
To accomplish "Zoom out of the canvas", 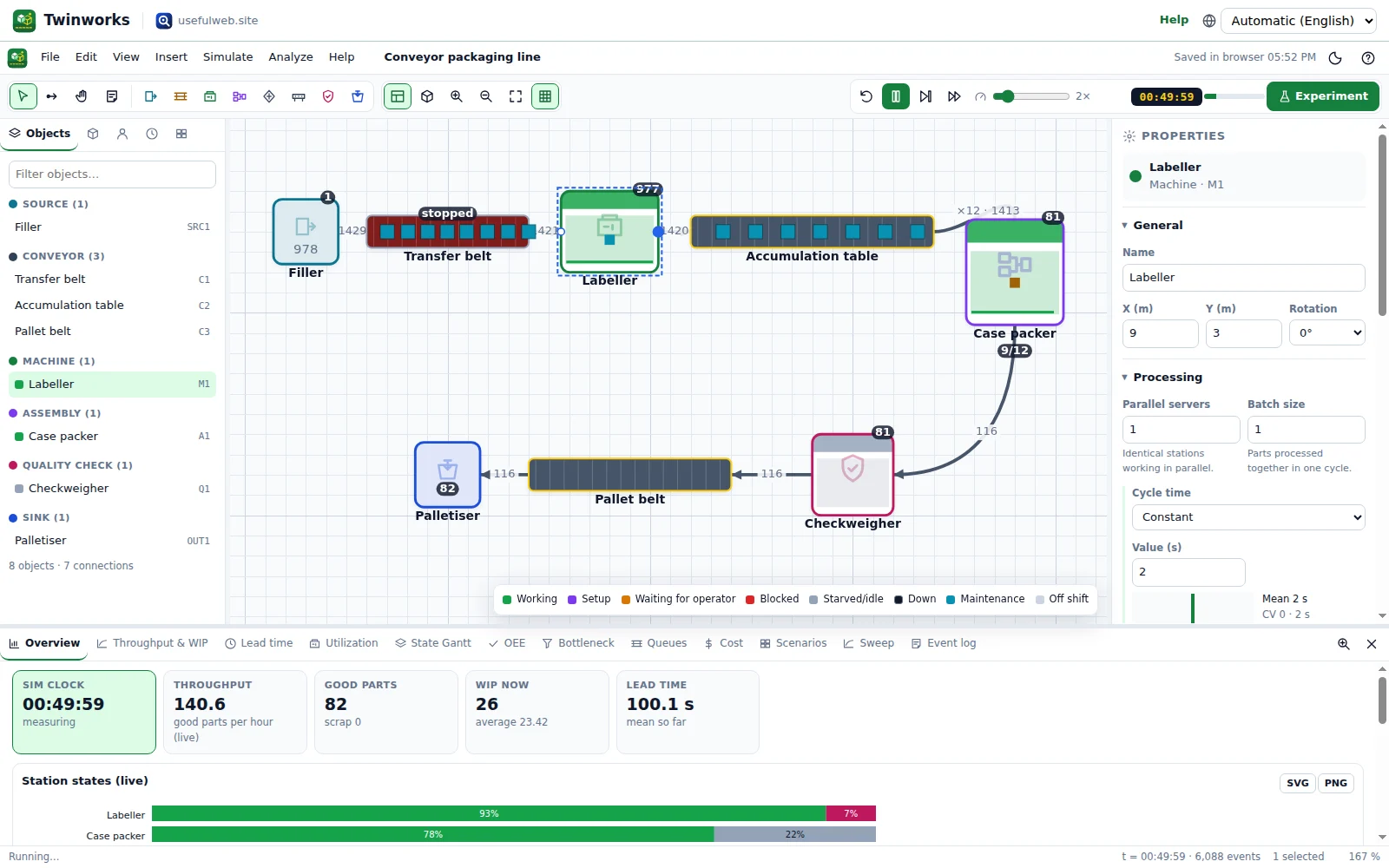I will point(486,96).
